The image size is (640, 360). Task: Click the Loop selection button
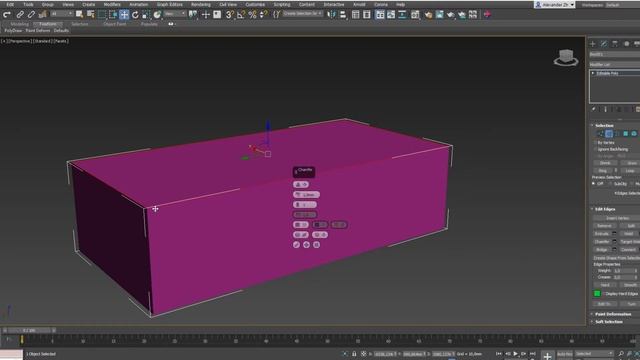point(630,171)
